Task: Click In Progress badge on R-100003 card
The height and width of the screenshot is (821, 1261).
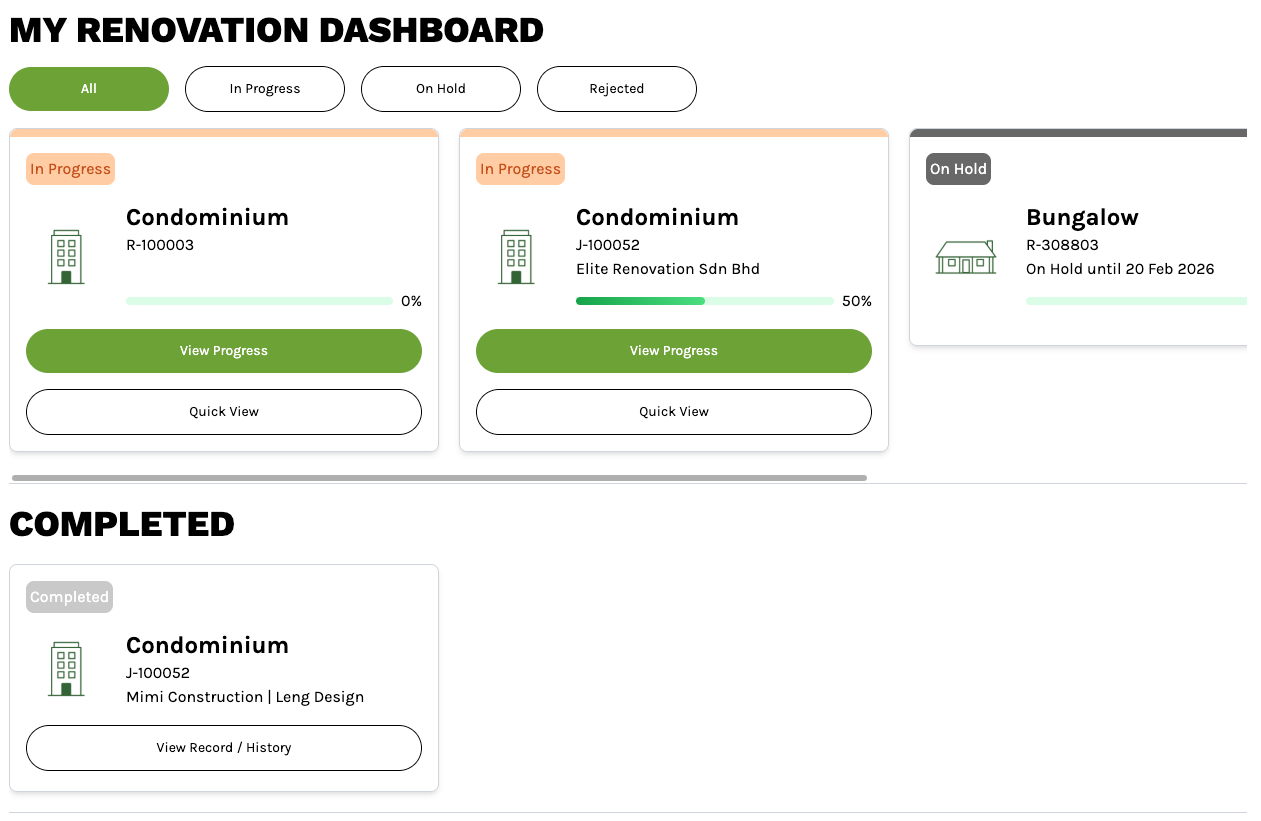Action: (x=70, y=169)
